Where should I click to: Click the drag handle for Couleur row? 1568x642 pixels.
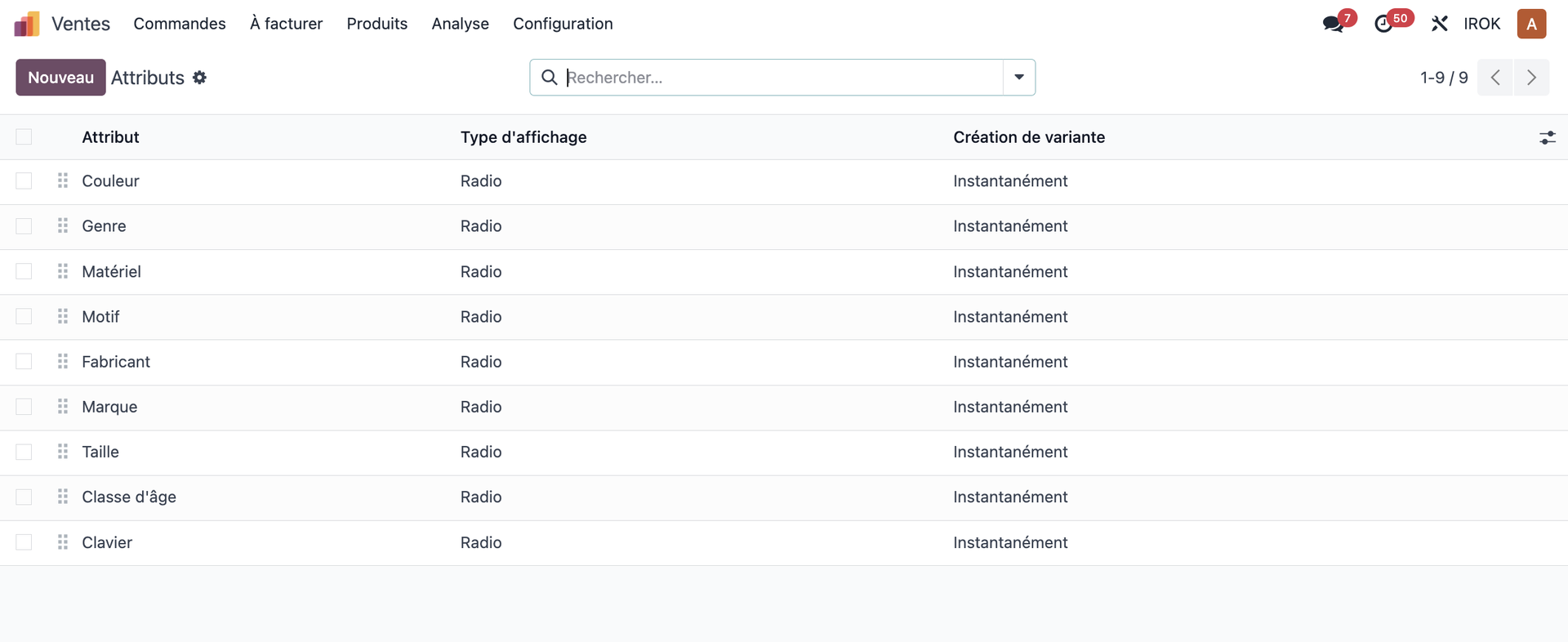63,181
